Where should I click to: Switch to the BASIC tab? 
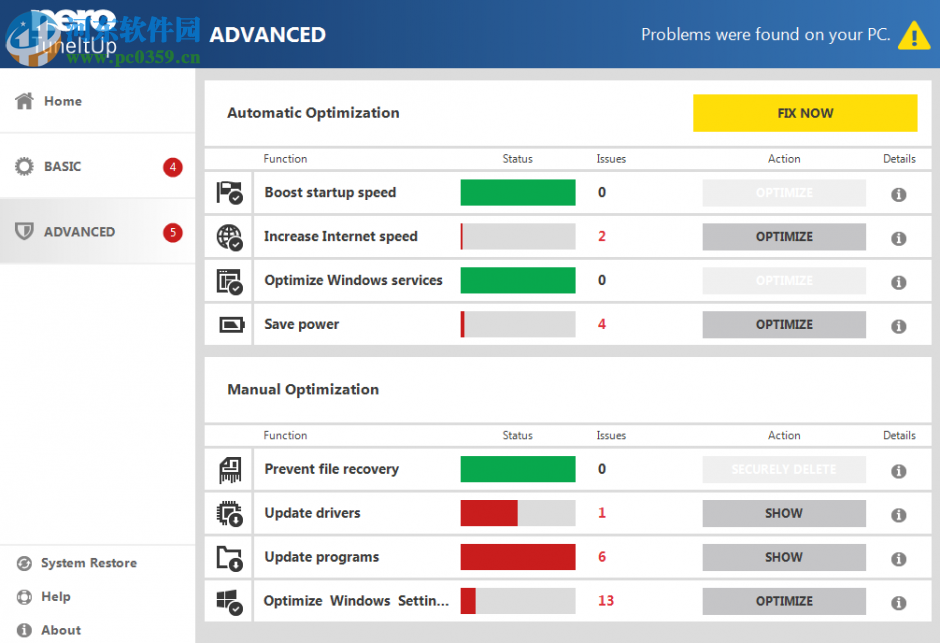coord(62,167)
